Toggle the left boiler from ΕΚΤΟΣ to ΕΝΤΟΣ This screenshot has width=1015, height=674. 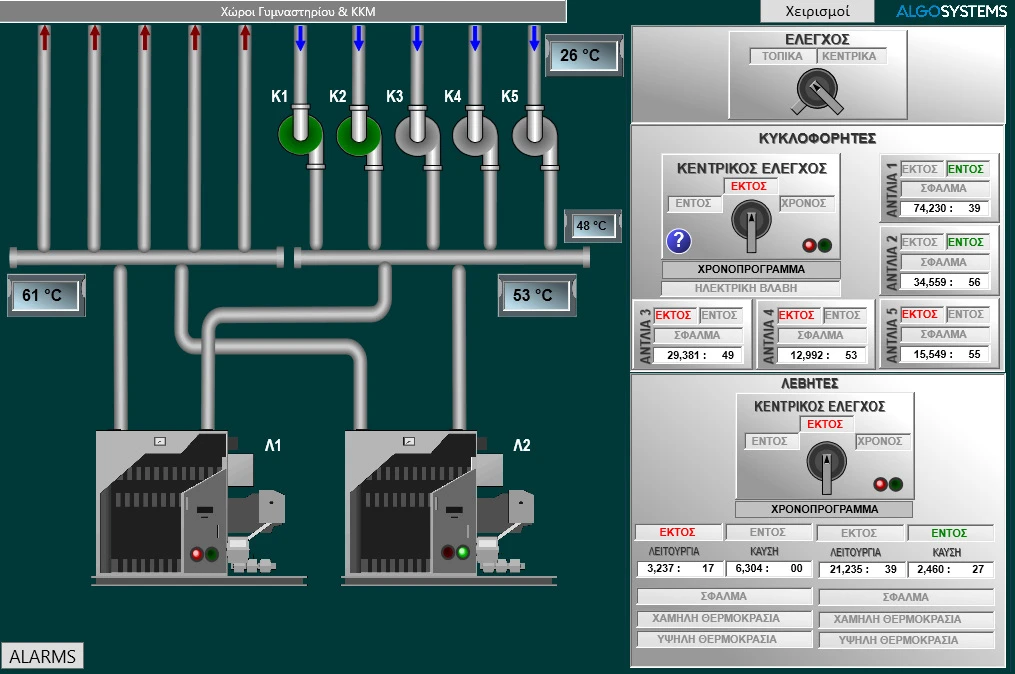pos(769,532)
